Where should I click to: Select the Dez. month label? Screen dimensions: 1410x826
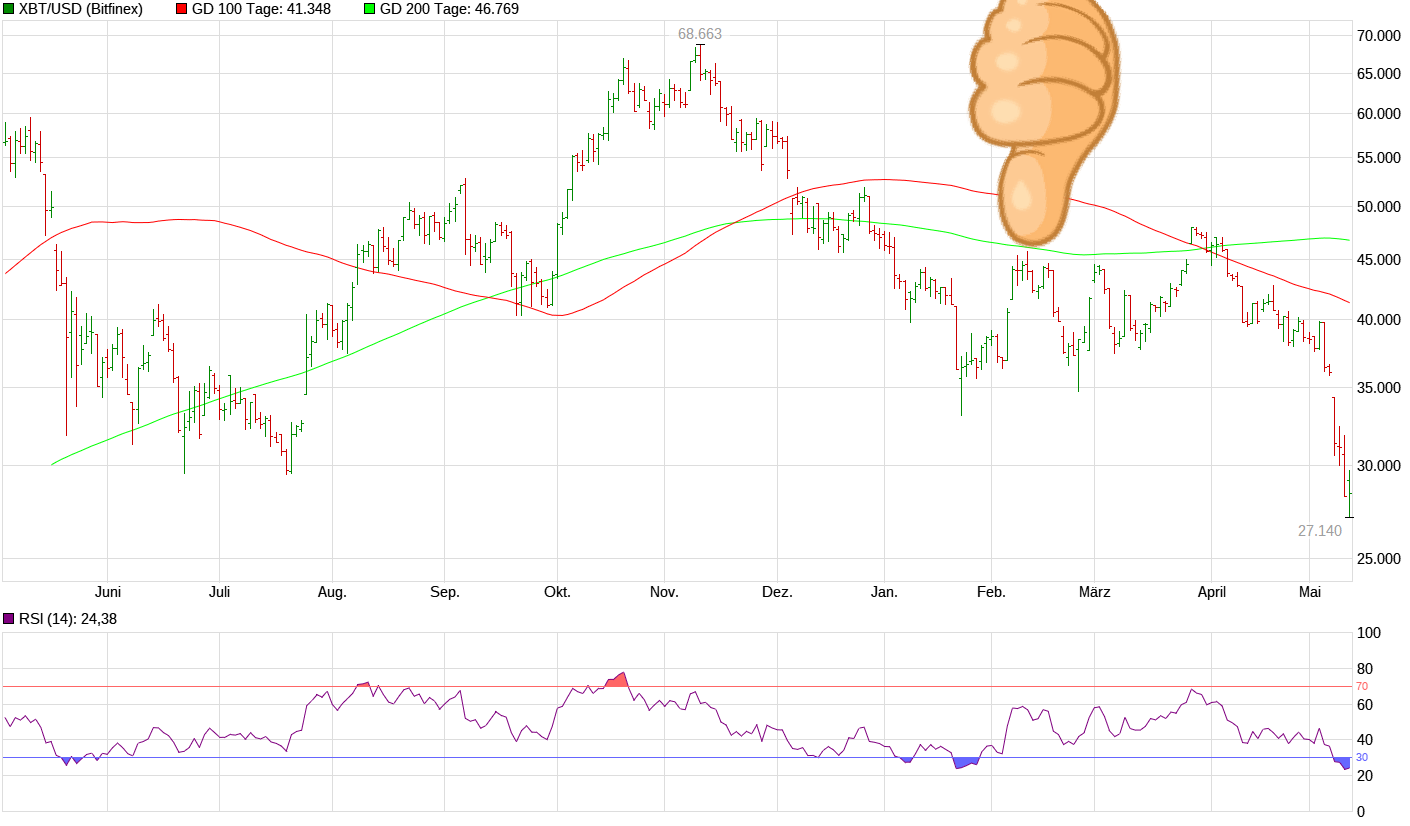click(779, 592)
